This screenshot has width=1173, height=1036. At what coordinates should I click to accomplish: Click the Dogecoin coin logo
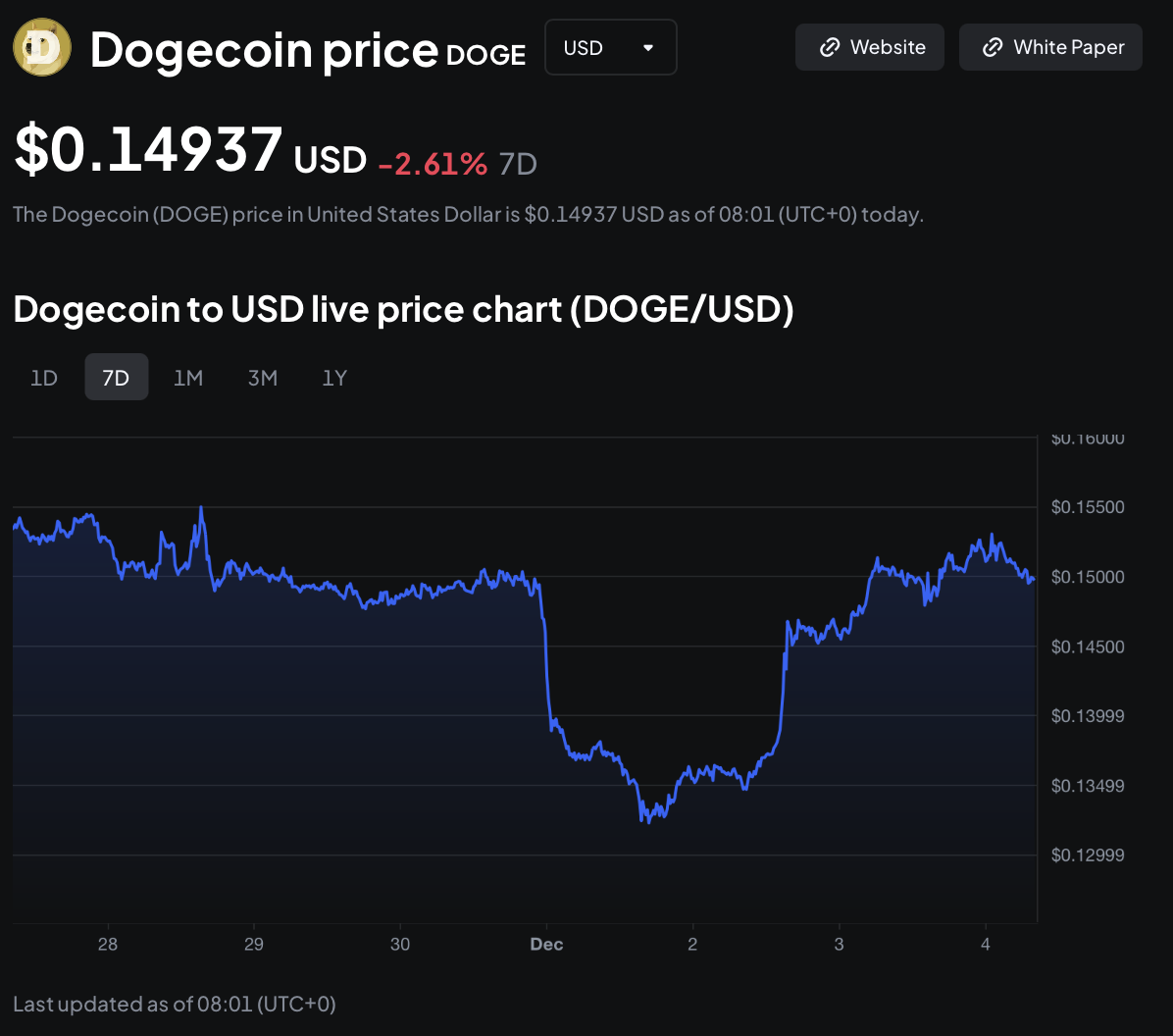pos(42,47)
